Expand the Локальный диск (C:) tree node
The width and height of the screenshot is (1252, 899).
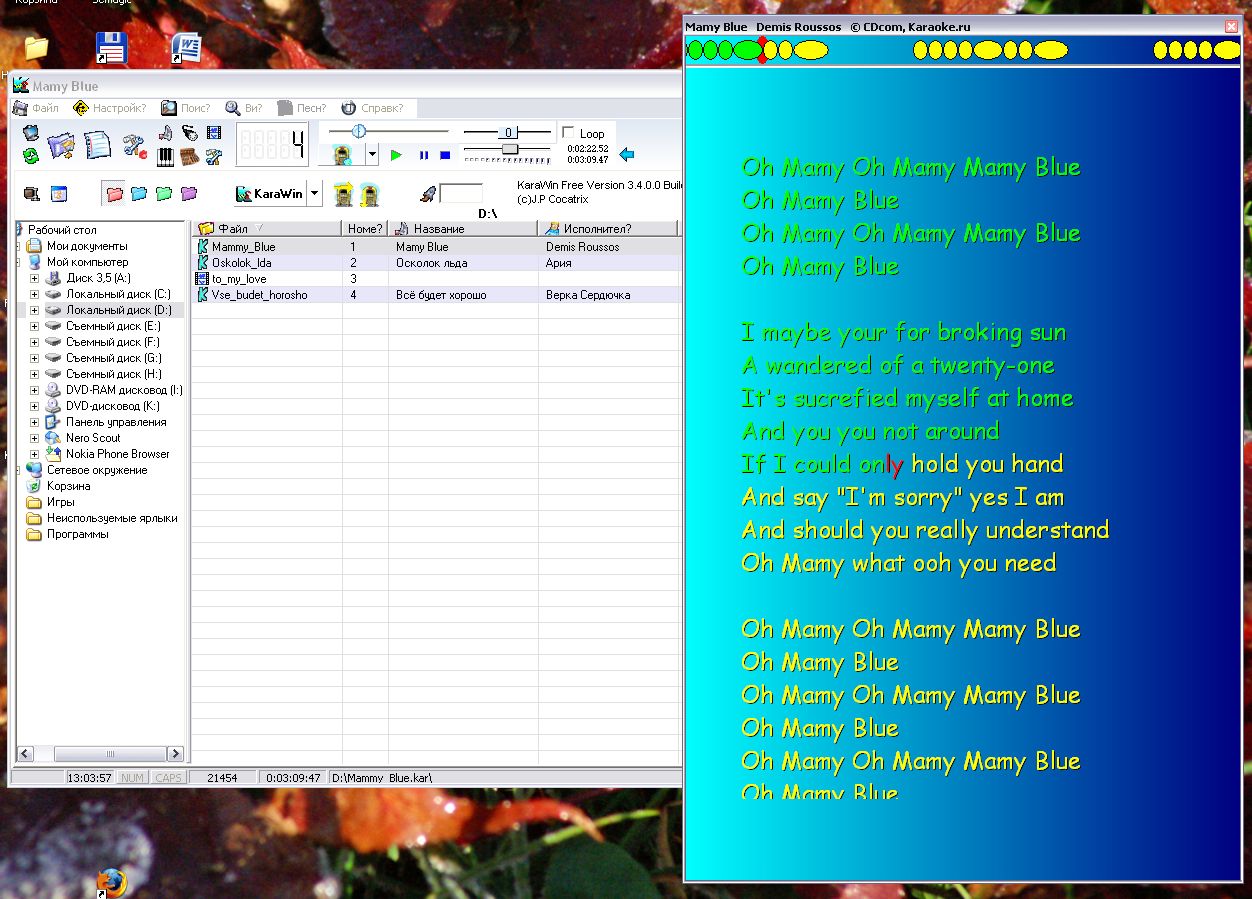tap(34, 294)
